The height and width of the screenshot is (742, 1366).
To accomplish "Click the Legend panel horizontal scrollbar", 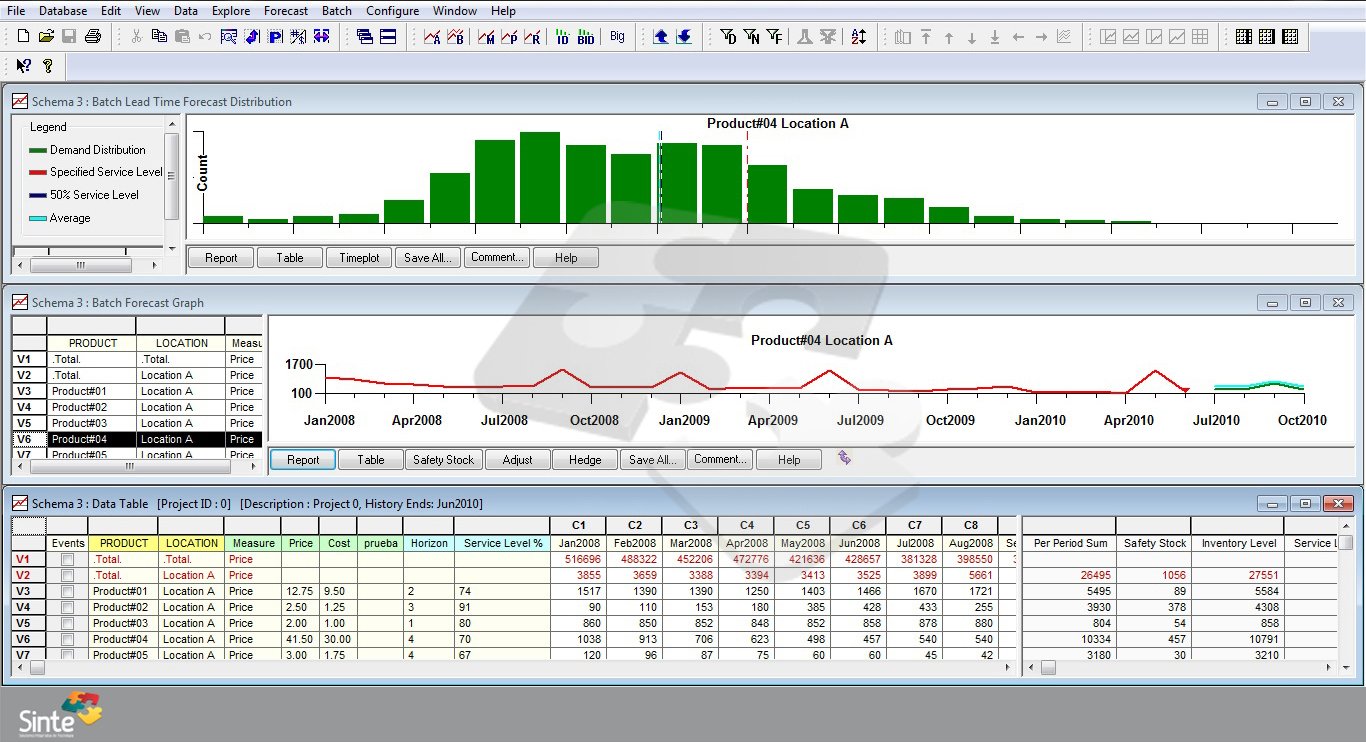I will [88, 265].
